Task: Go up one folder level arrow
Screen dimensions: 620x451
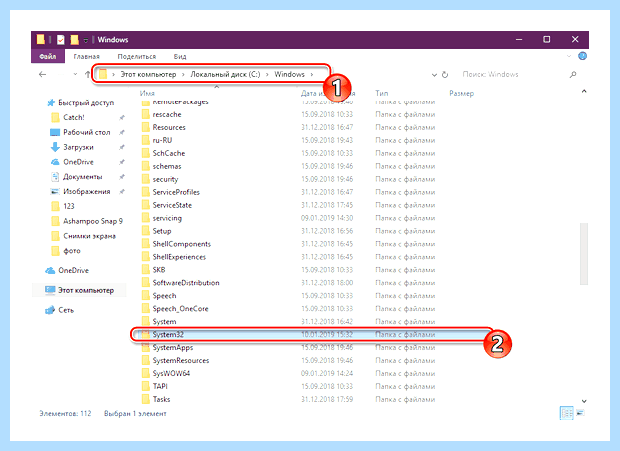Action: pos(87,74)
